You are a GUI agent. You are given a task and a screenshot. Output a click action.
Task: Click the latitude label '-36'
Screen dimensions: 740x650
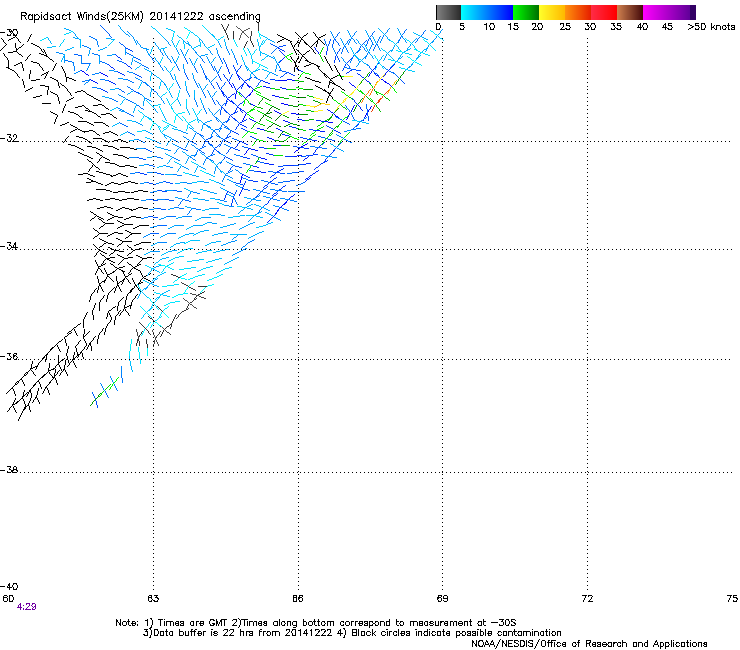(9, 356)
